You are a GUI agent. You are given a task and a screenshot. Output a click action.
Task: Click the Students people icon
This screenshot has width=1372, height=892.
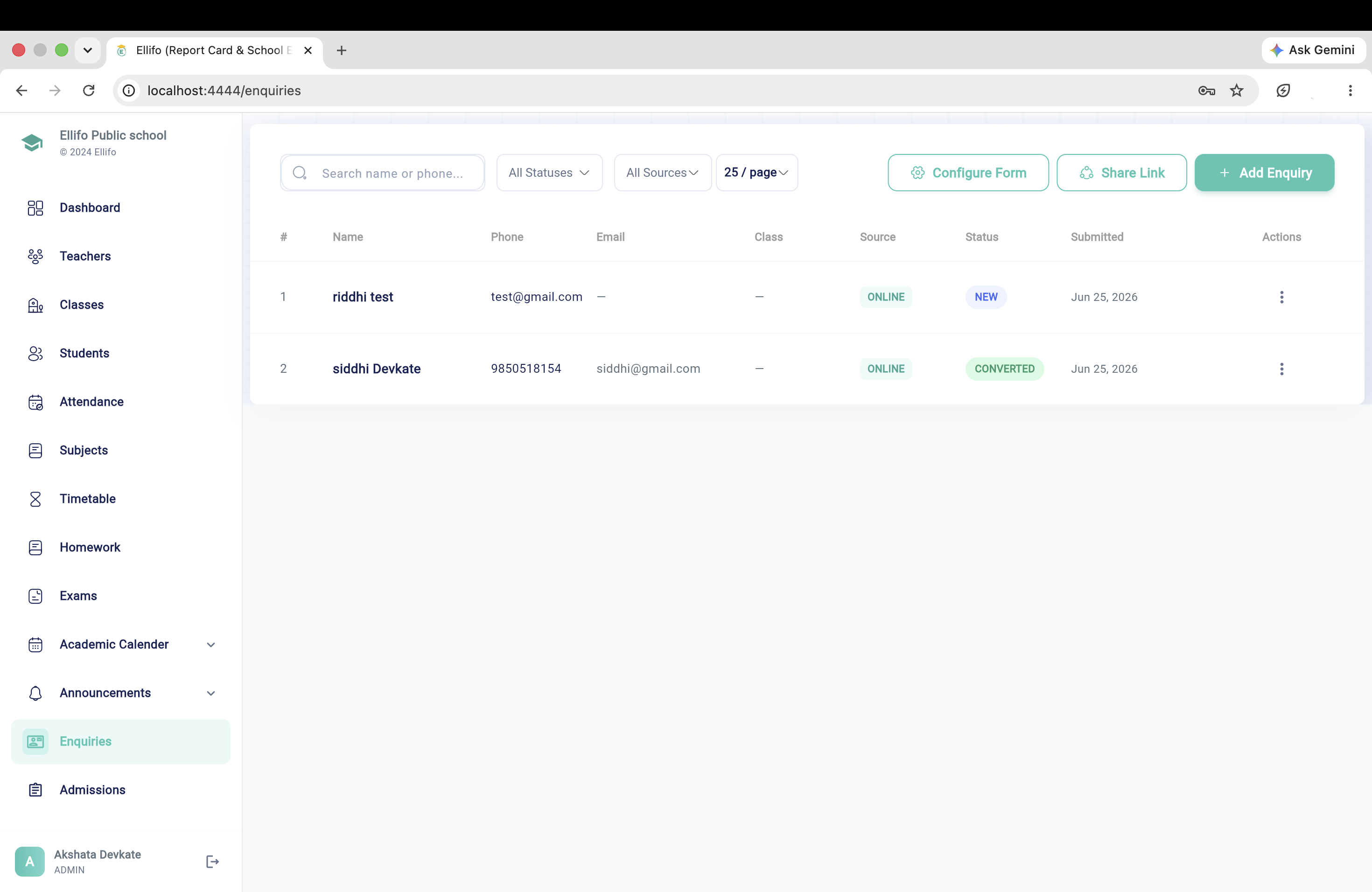point(35,353)
